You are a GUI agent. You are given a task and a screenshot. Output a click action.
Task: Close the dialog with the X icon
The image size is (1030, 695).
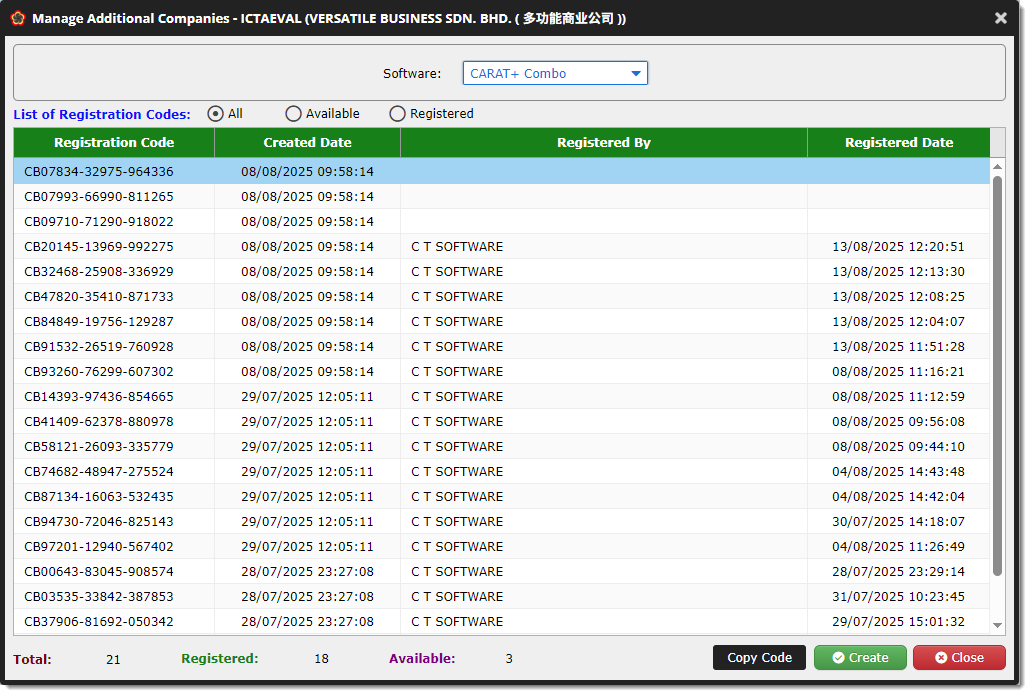tap(1000, 18)
